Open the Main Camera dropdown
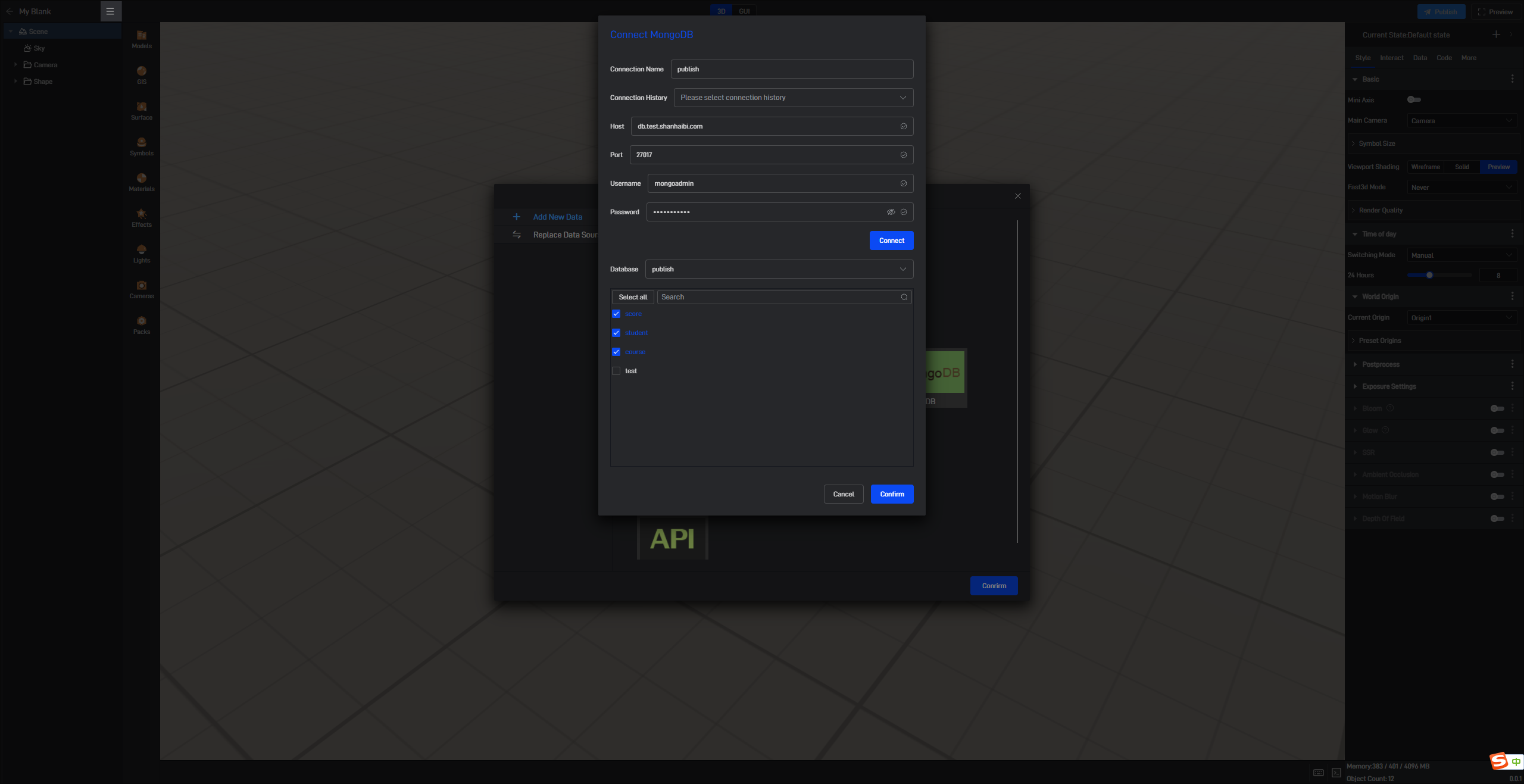This screenshot has height=784, width=1524. [x=1462, y=121]
